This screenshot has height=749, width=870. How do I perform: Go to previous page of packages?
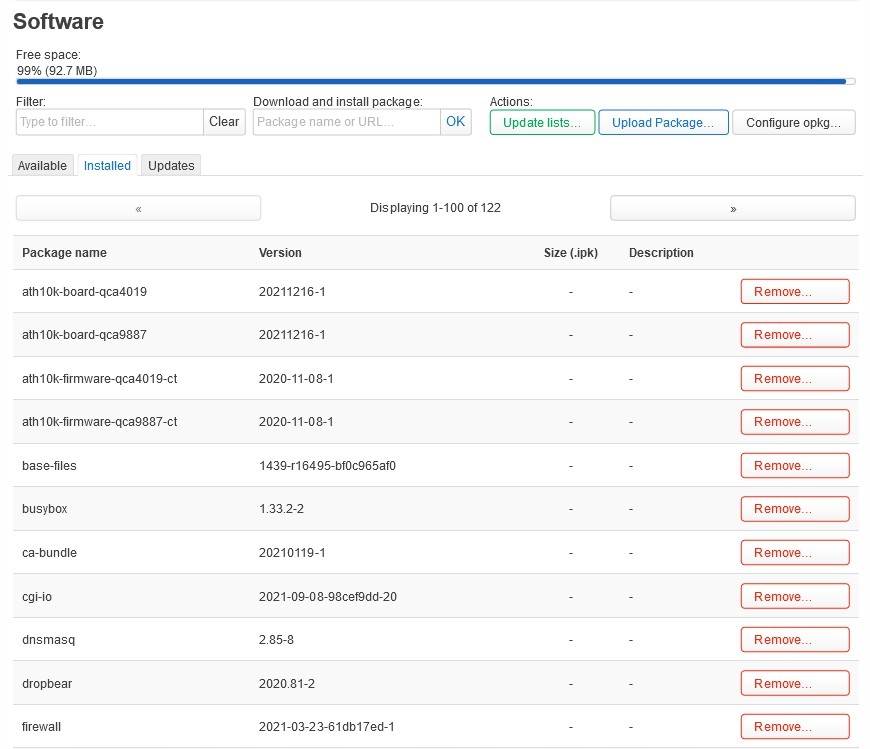(138, 208)
